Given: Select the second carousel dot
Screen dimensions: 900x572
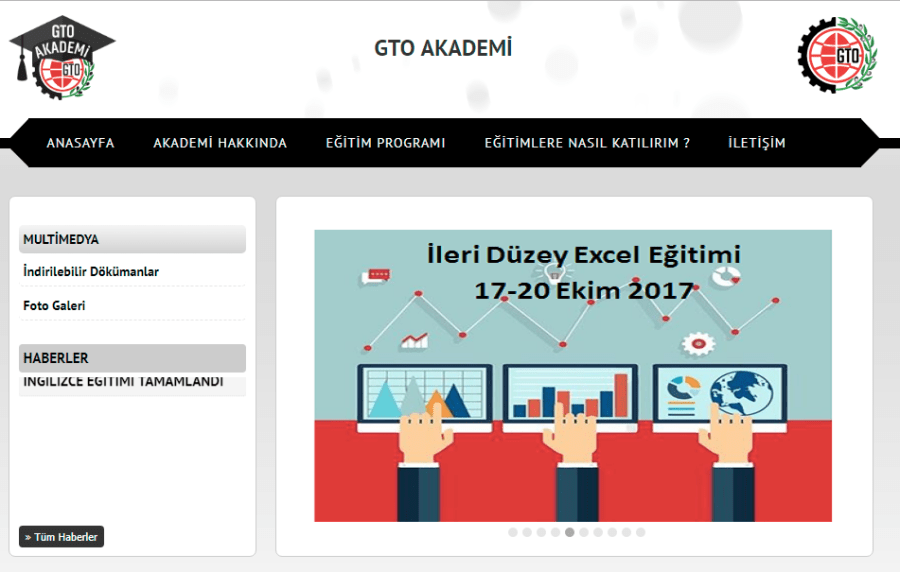Looking at the screenshot, I should tap(527, 532).
